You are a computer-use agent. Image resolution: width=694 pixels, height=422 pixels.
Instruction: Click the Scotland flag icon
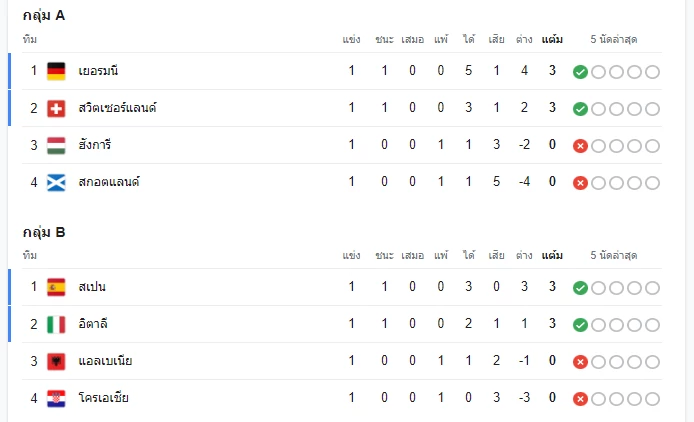pyautogui.click(x=56, y=182)
